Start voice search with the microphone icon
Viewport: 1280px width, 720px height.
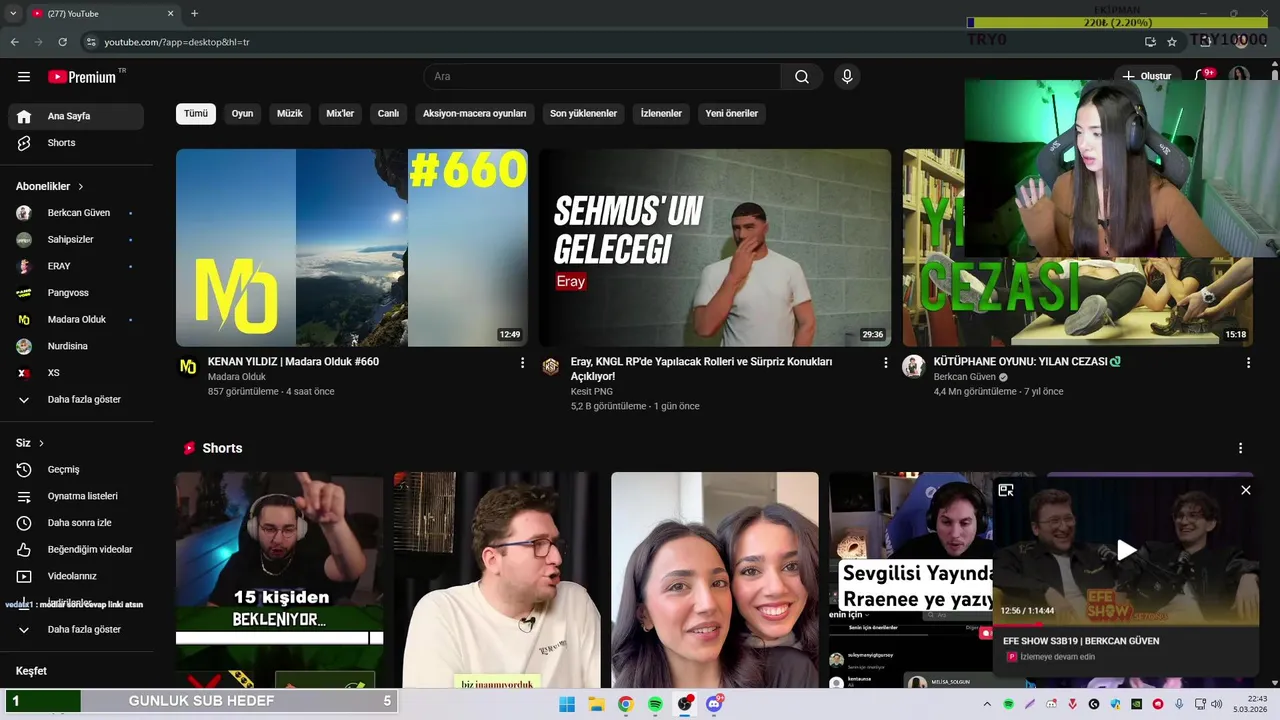[847, 77]
